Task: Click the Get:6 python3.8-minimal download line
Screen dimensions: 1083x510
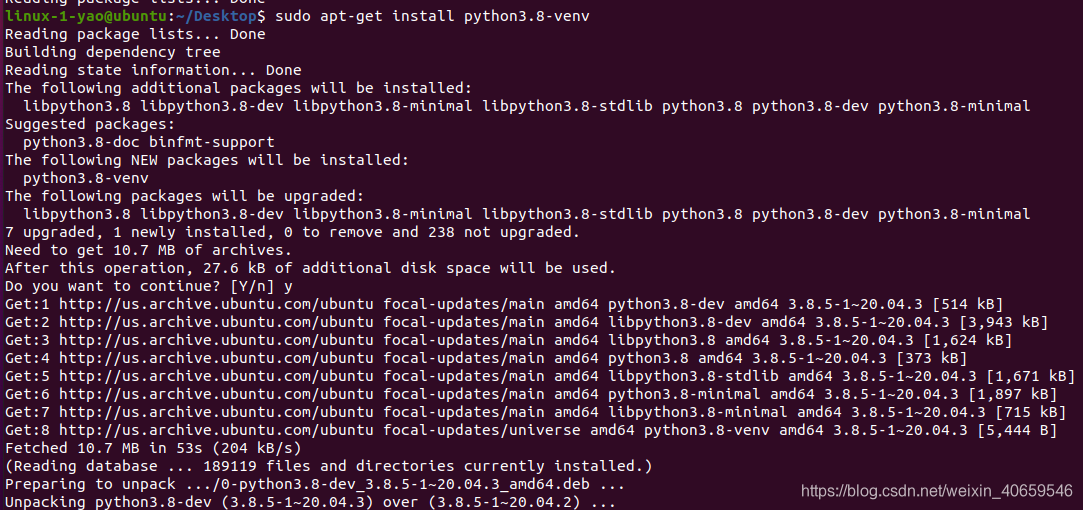Action: coord(531,393)
